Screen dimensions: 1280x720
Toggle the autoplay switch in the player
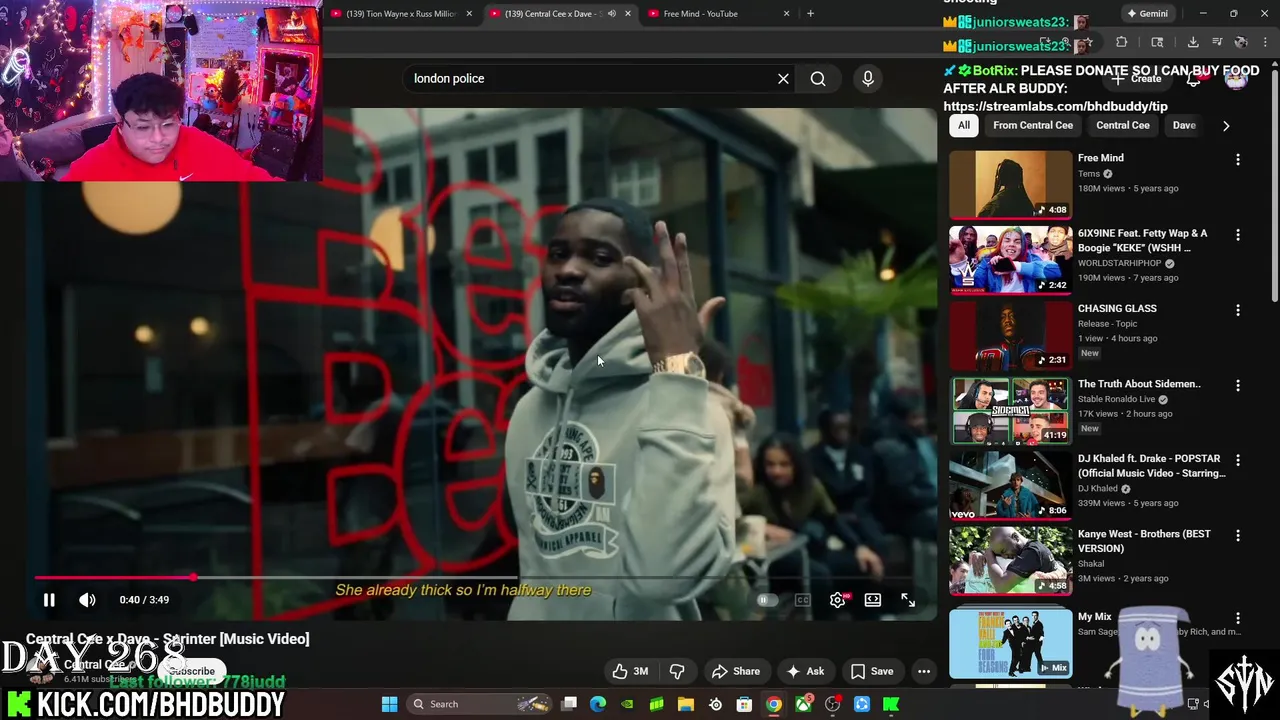[x=766, y=600]
